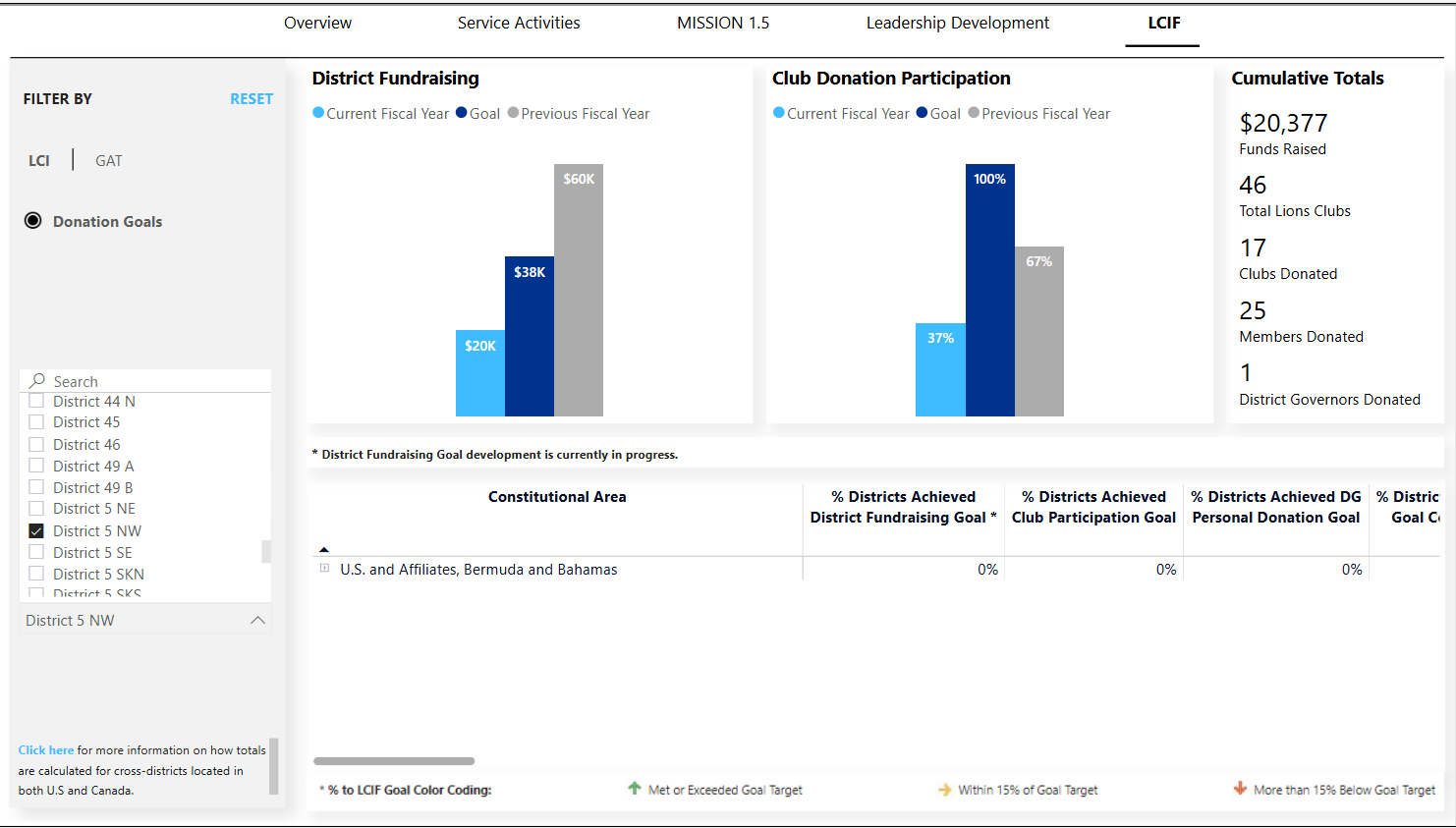Reset all filters with RESET
This screenshot has height=828, width=1456.
[x=252, y=99]
